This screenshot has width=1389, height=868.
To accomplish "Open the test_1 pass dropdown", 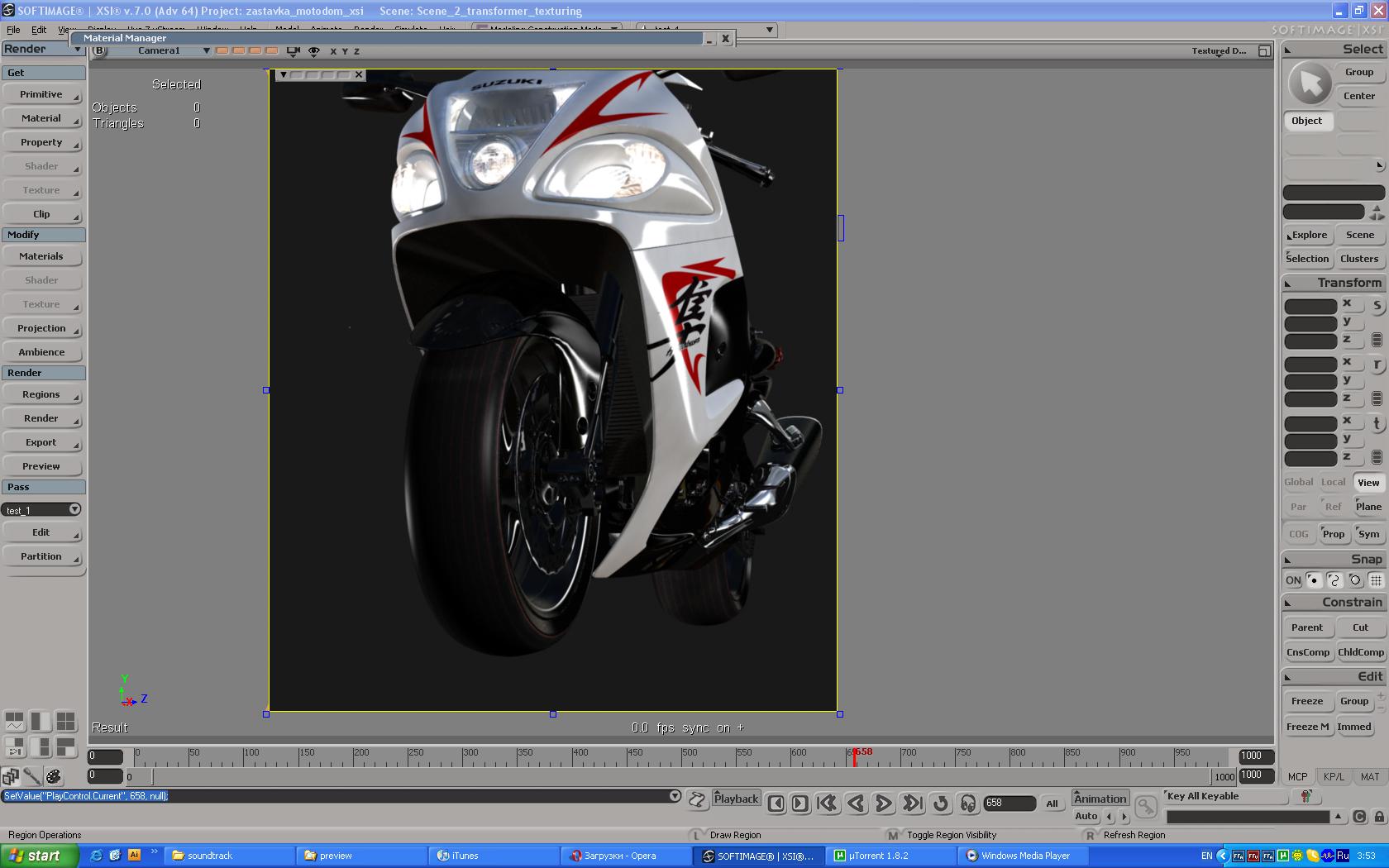I will [41, 509].
